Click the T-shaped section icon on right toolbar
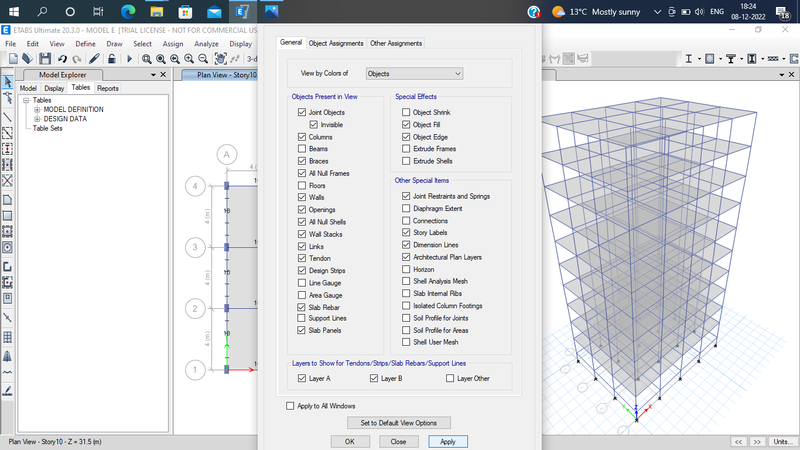 click(731, 59)
